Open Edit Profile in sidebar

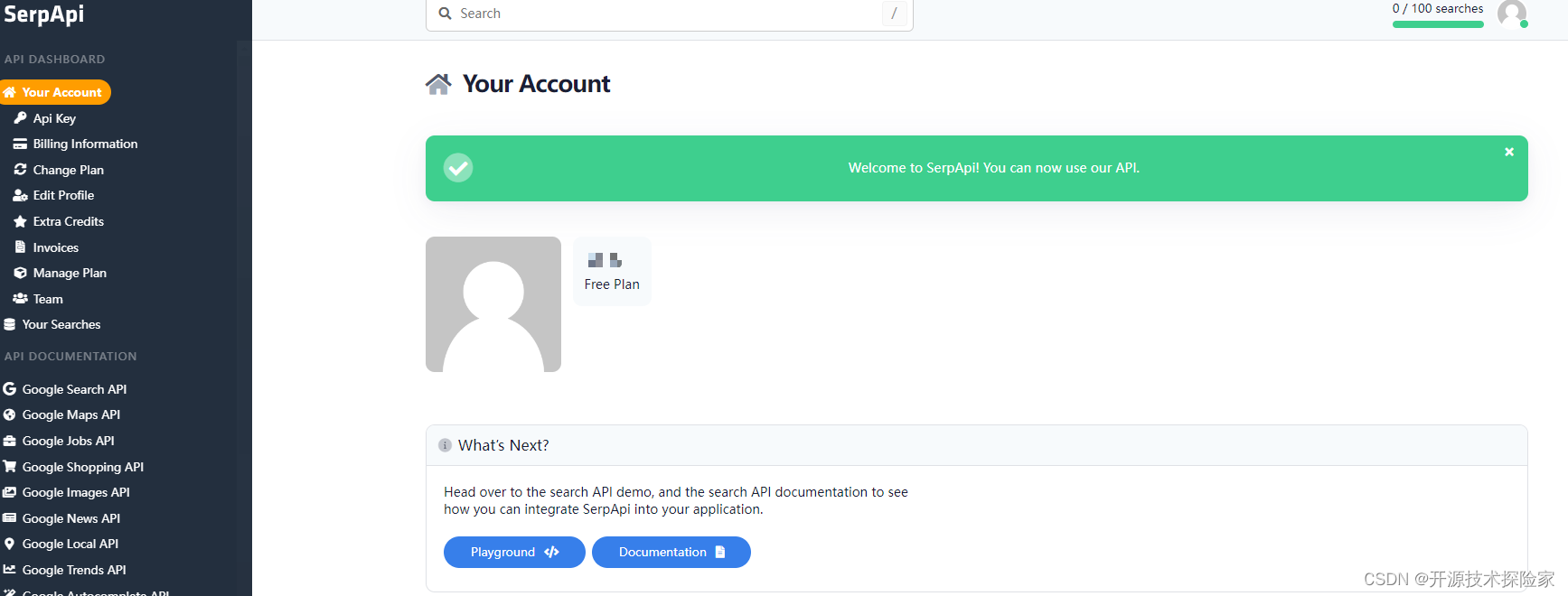[63, 195]
